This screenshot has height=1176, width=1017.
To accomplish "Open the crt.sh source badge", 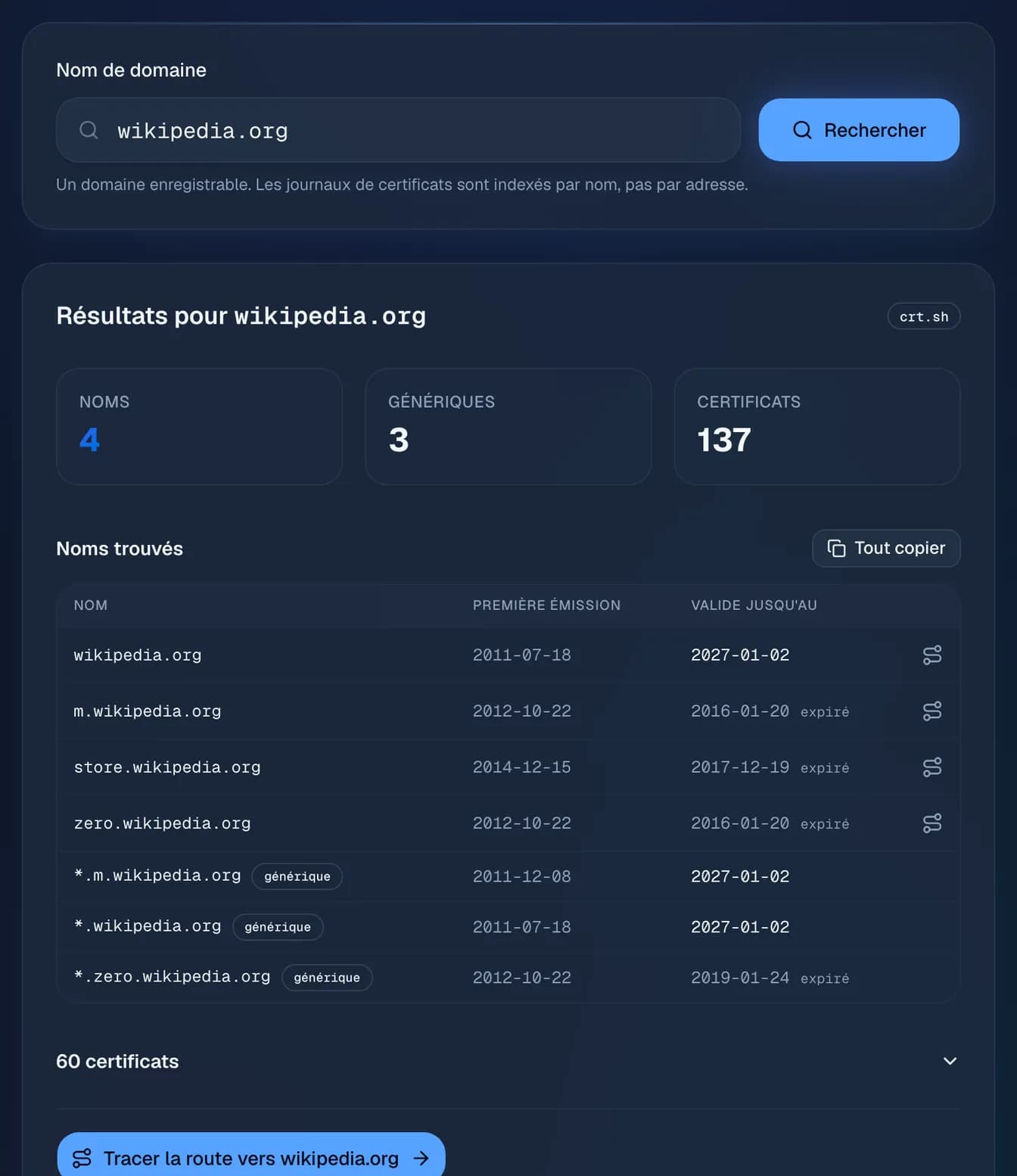I will pyautogui.click(x=924, y=316).
